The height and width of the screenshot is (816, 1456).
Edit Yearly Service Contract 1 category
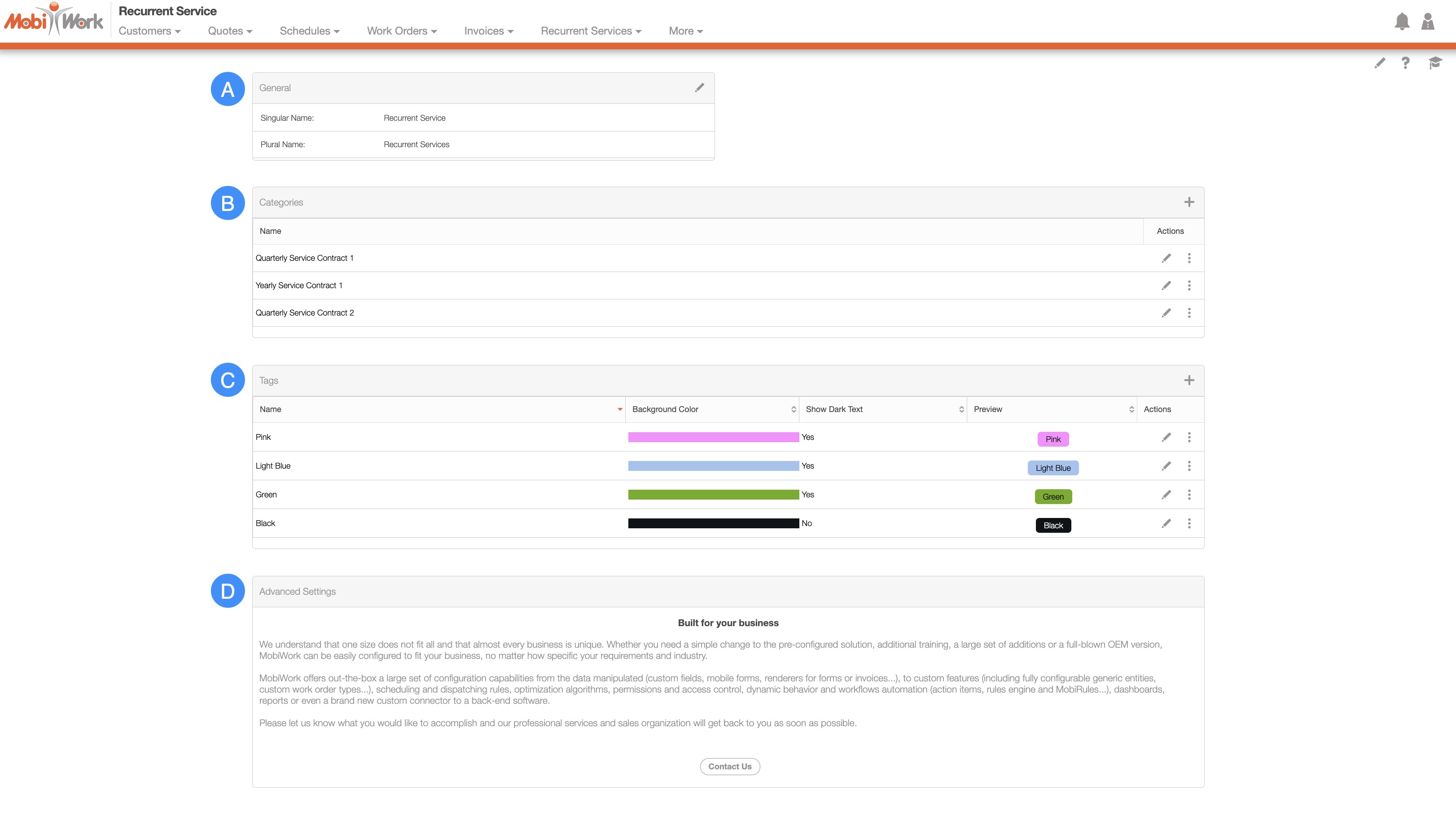(x=1166, y=285)
